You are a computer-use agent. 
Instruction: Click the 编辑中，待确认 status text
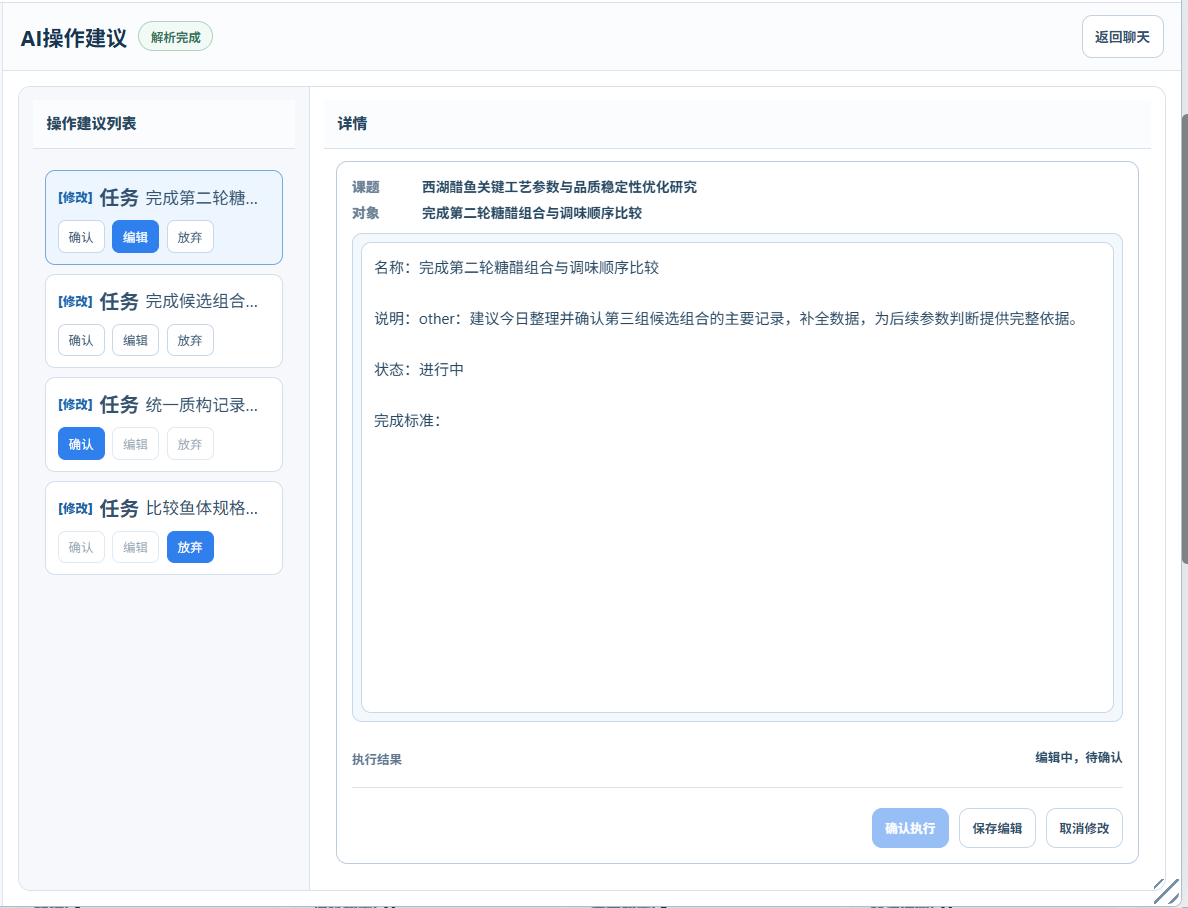point(1079,757)
